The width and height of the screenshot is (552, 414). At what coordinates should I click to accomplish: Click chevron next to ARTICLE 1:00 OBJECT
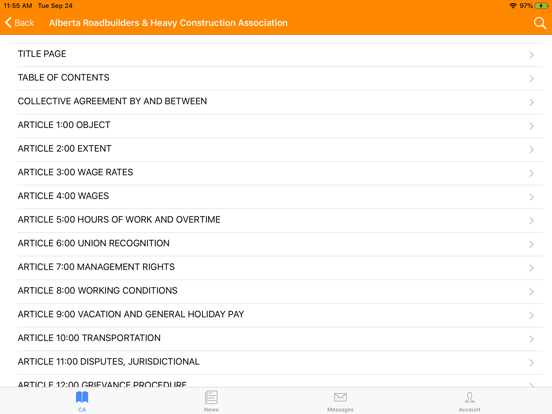click(532, 126)
